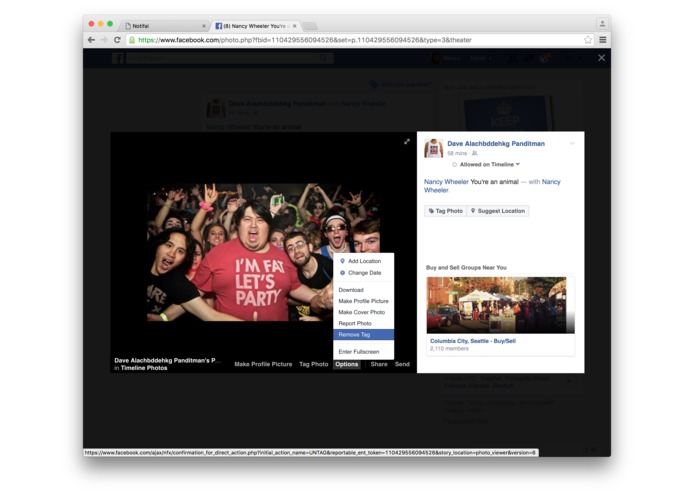Open Timeline Photos album link

tap(144, 368)
